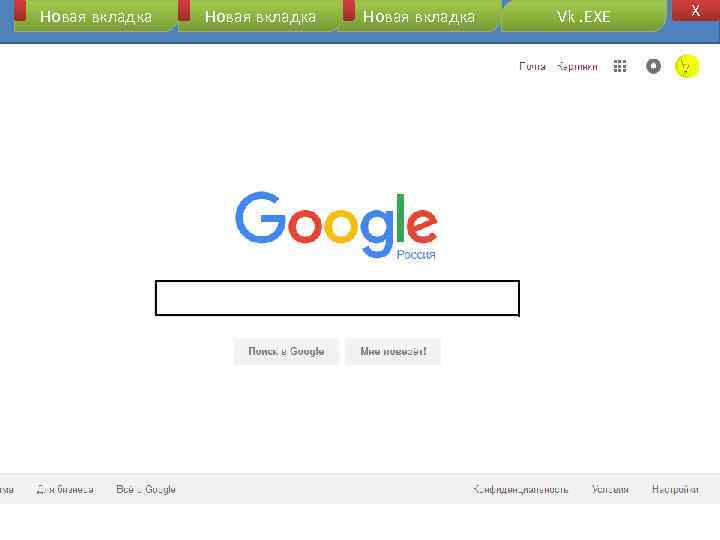
Task: Click the Google search input box
Action: click(x=337, y=298)
